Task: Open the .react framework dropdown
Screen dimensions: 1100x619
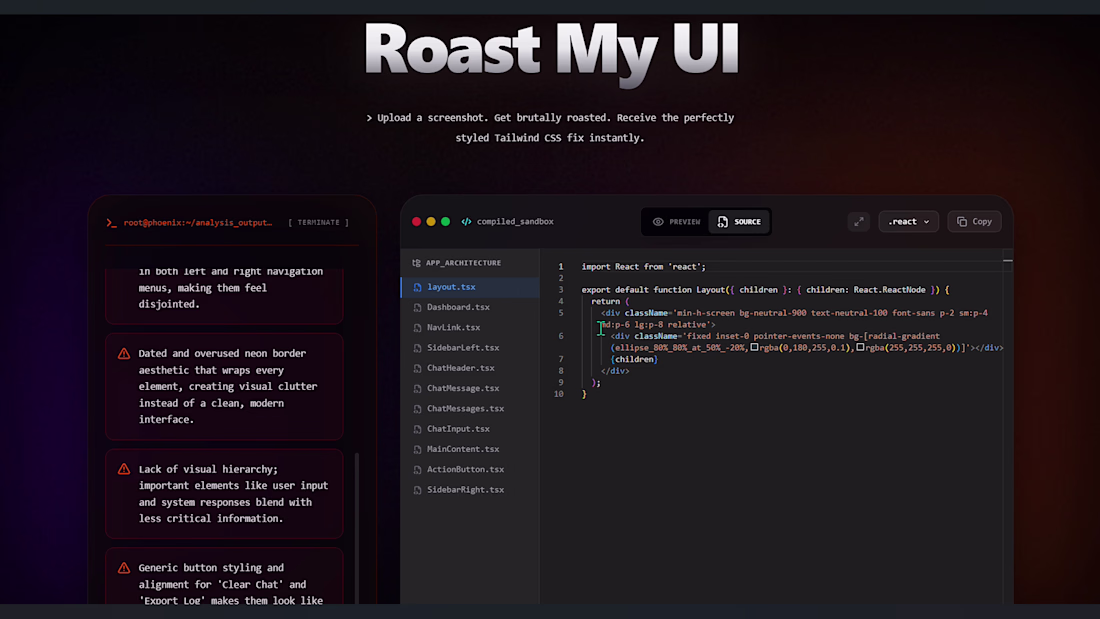Action: [x=908, y=222]
